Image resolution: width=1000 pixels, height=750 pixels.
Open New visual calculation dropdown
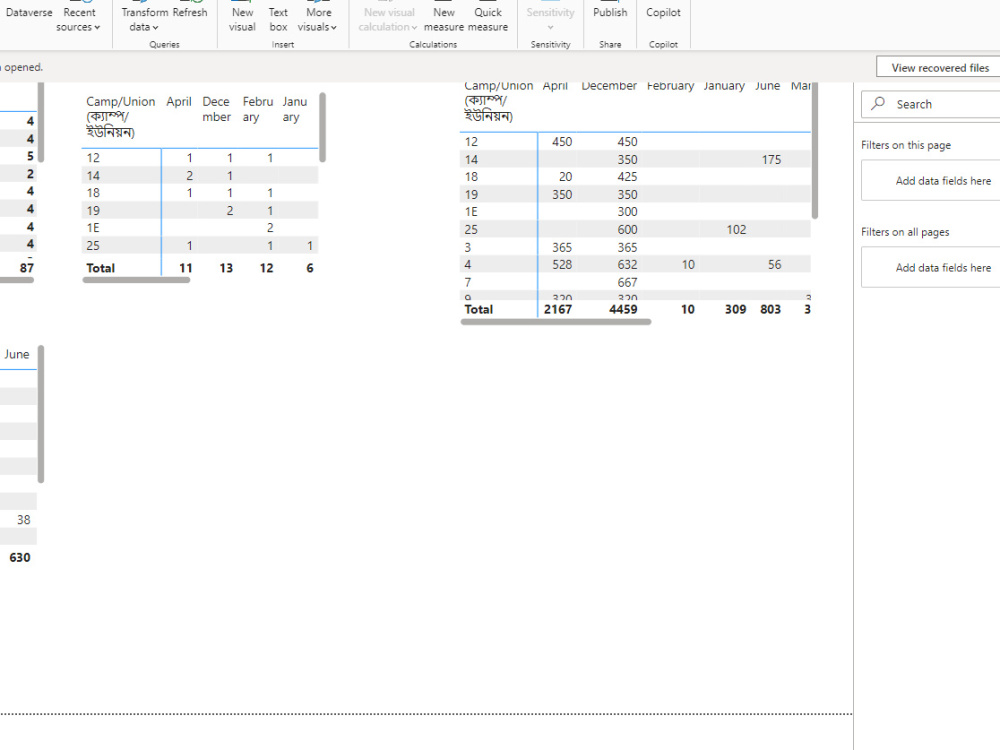(x=388, y=19)
